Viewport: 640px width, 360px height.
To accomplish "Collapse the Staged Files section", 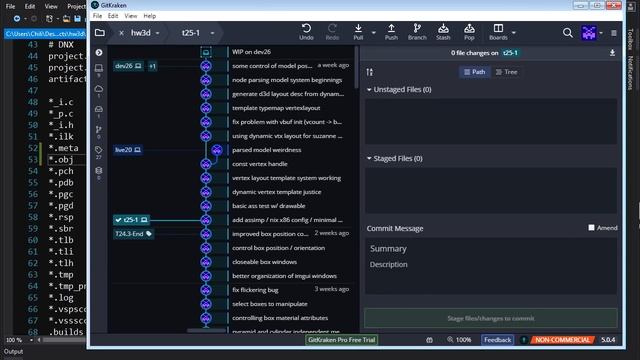I will tap(369, 158).
